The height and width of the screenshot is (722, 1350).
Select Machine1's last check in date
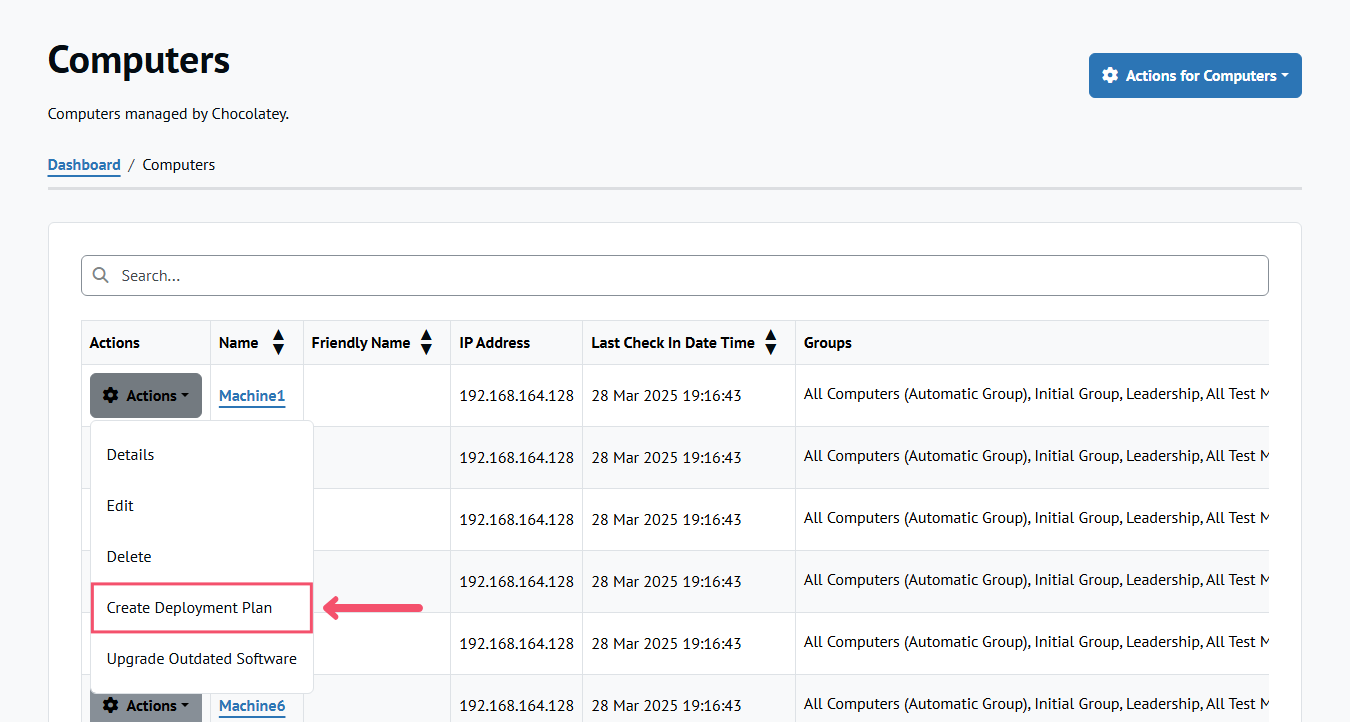[x=666, y=396]
